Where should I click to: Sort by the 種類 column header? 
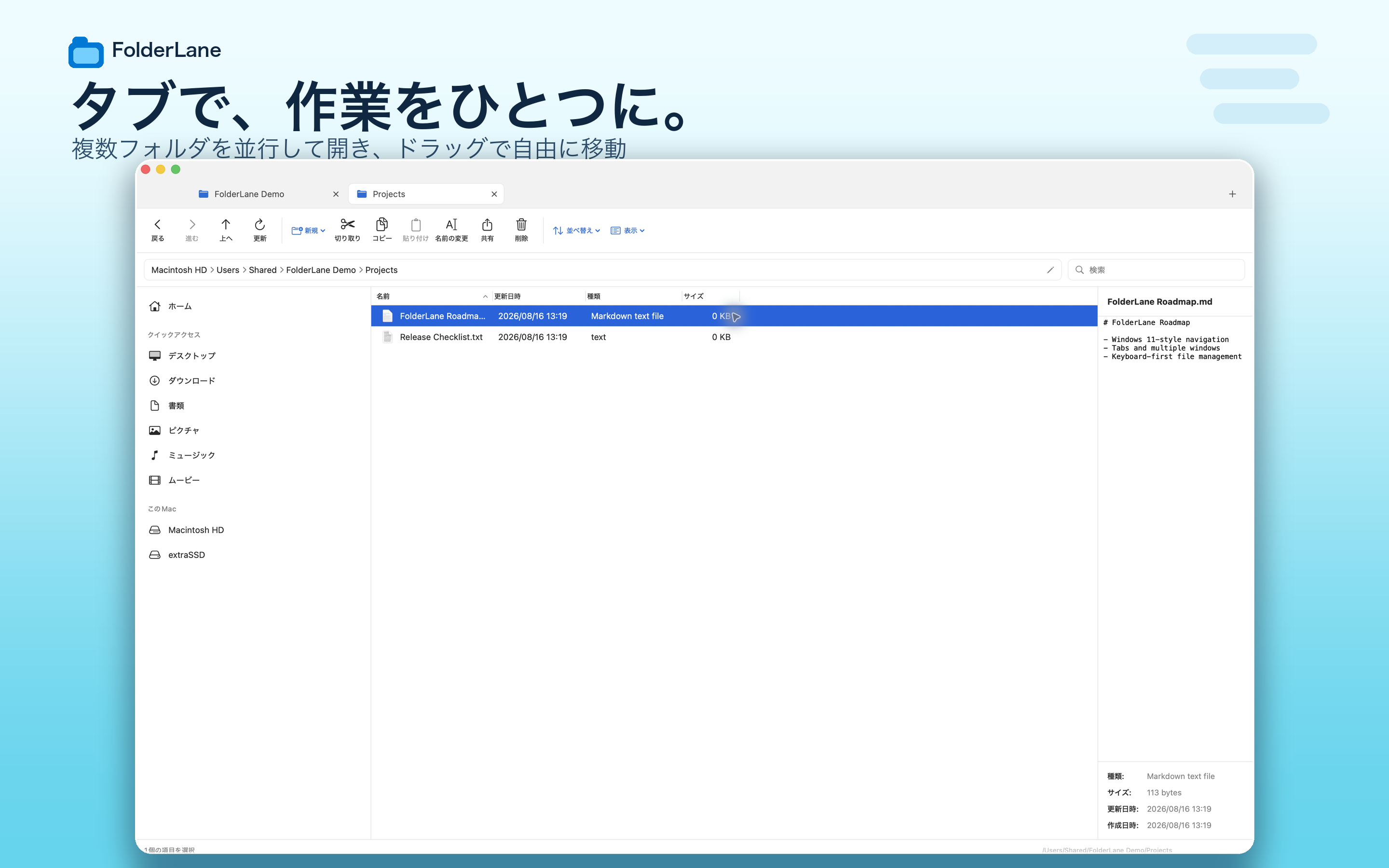point(633,296)
